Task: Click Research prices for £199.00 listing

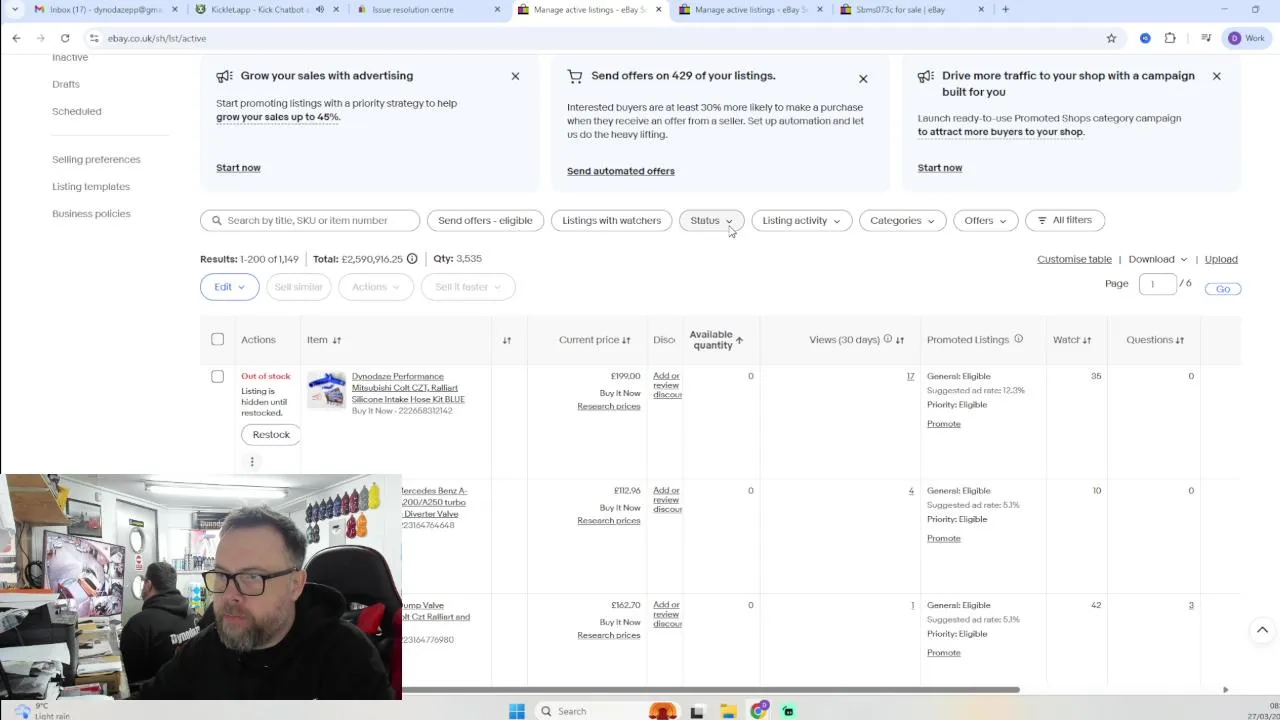Action: (609, 406)
